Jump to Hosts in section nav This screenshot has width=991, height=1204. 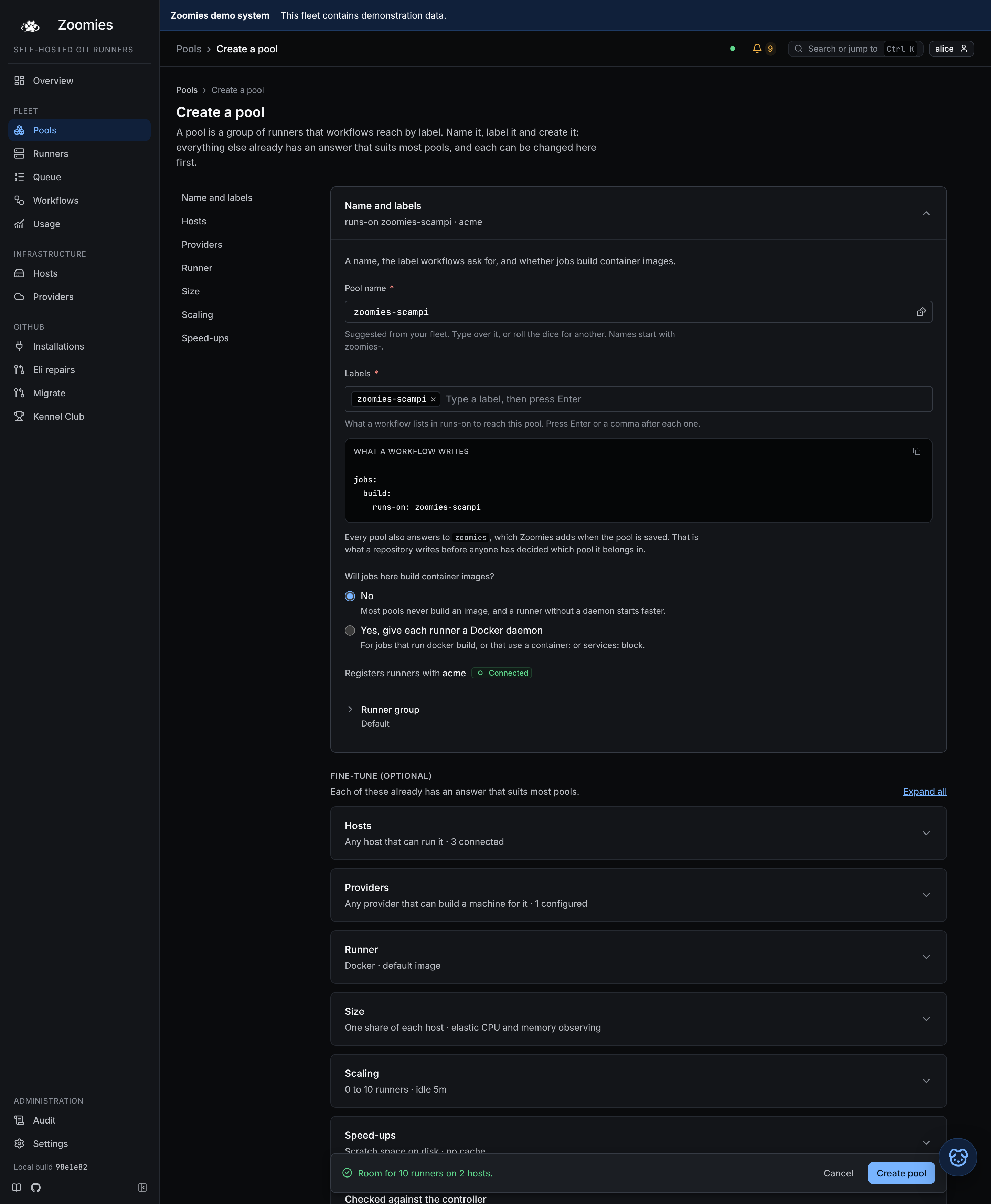click(x=194, y=221)
